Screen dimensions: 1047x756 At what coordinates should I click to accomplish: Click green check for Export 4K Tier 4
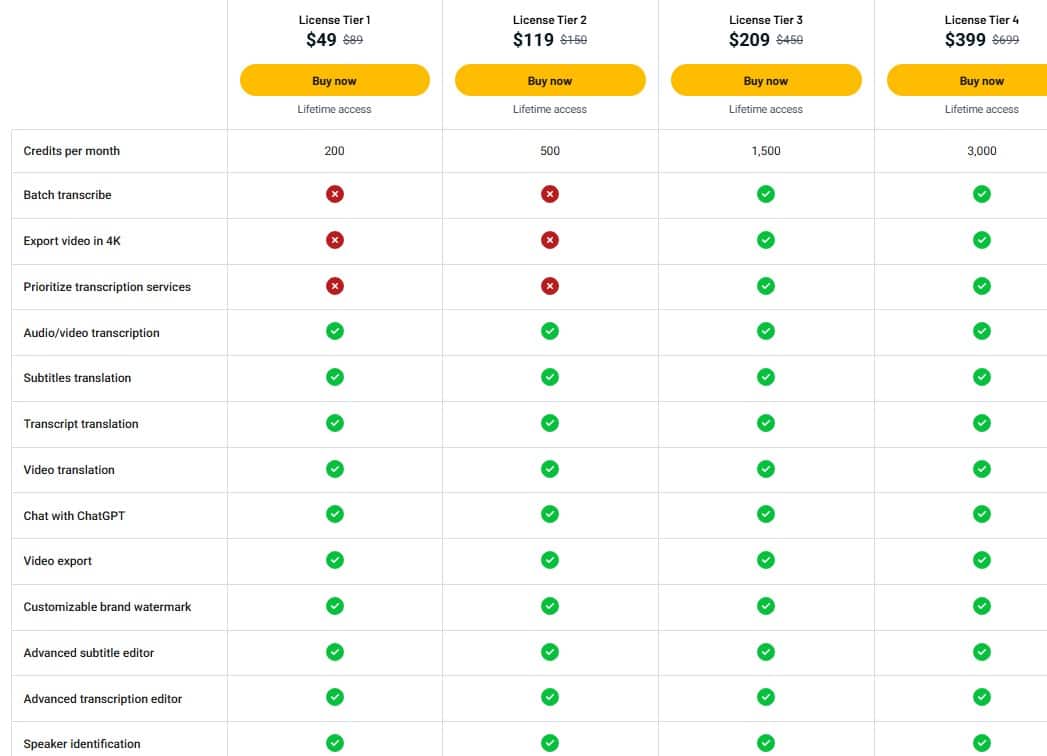(982, 240)
